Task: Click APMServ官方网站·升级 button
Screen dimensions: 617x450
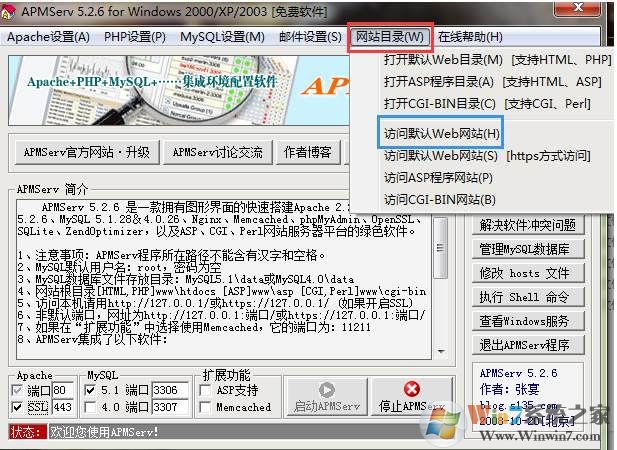Action: click(x=87, y=152)
